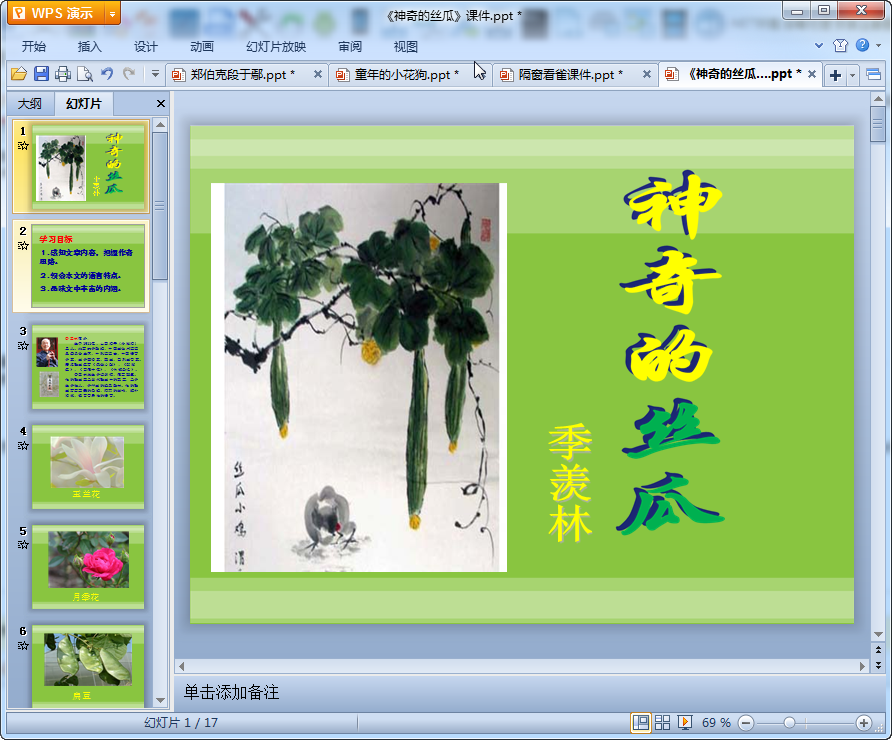Save the presentation with the floppy disk icon

click(x=41, y=73)
